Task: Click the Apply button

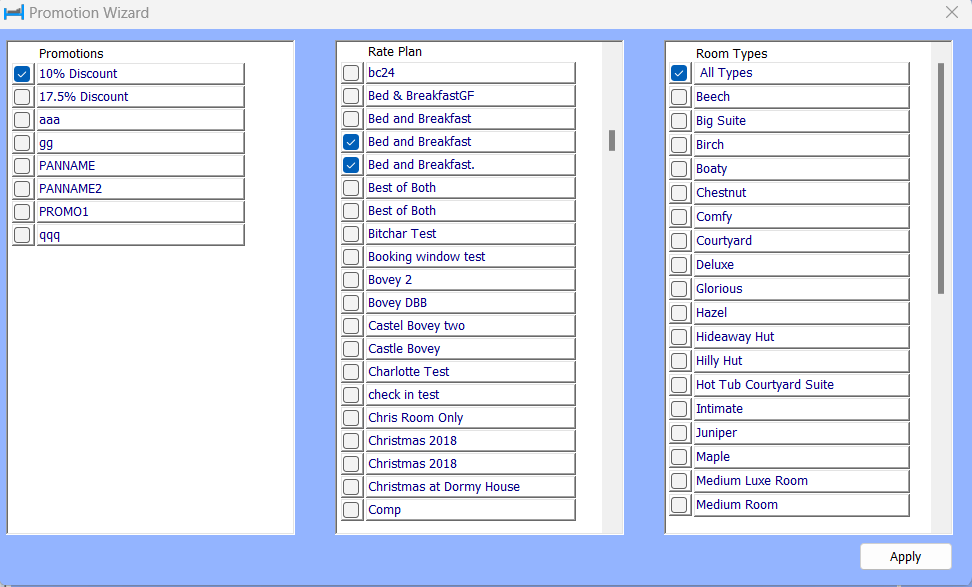Action: 905,557
